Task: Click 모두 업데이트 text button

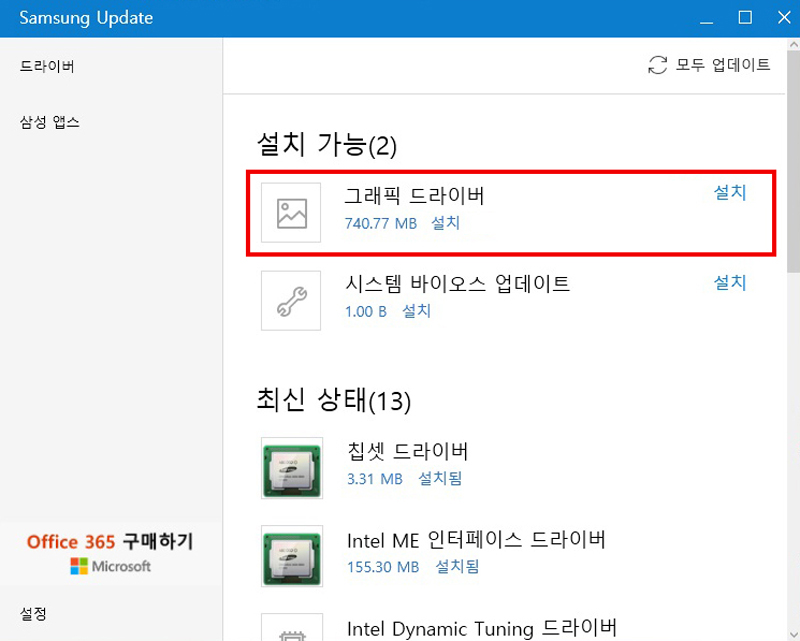Action: pyautogui.click(x=723, y=65)
